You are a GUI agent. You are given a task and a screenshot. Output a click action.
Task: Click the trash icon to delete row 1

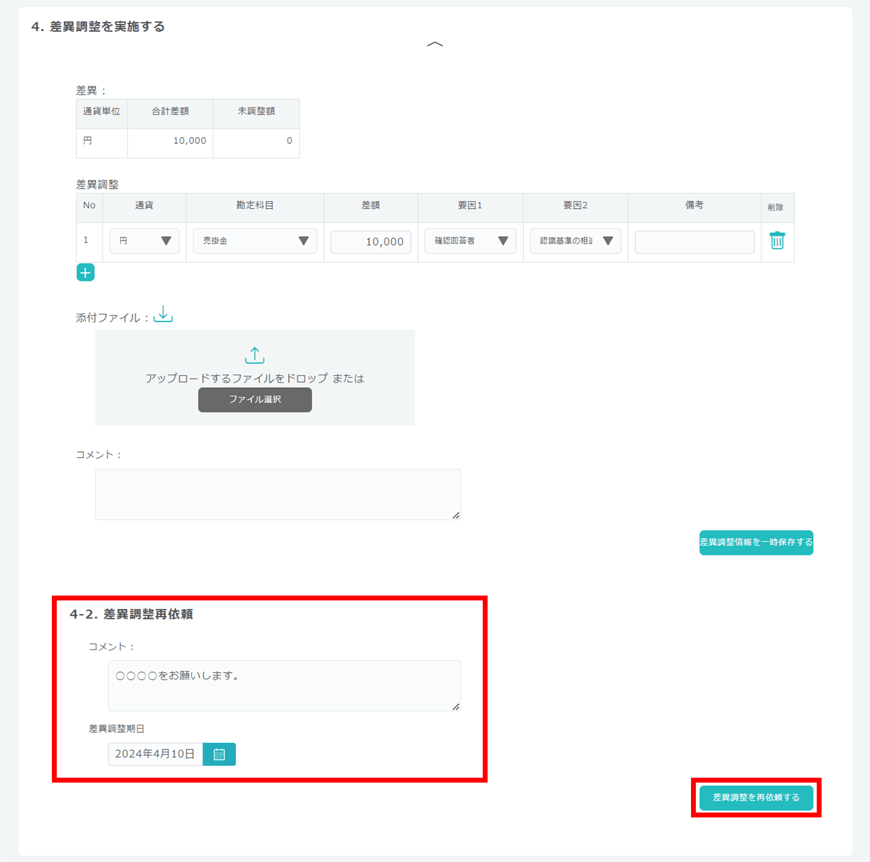(777, 241)
